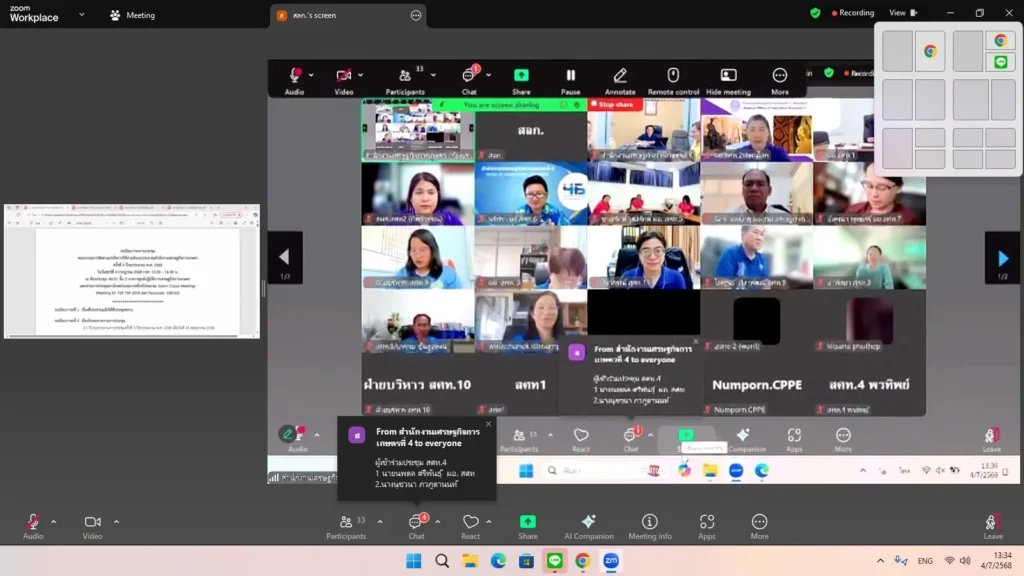Open React in the main bottom toolbar

point(470,526)
